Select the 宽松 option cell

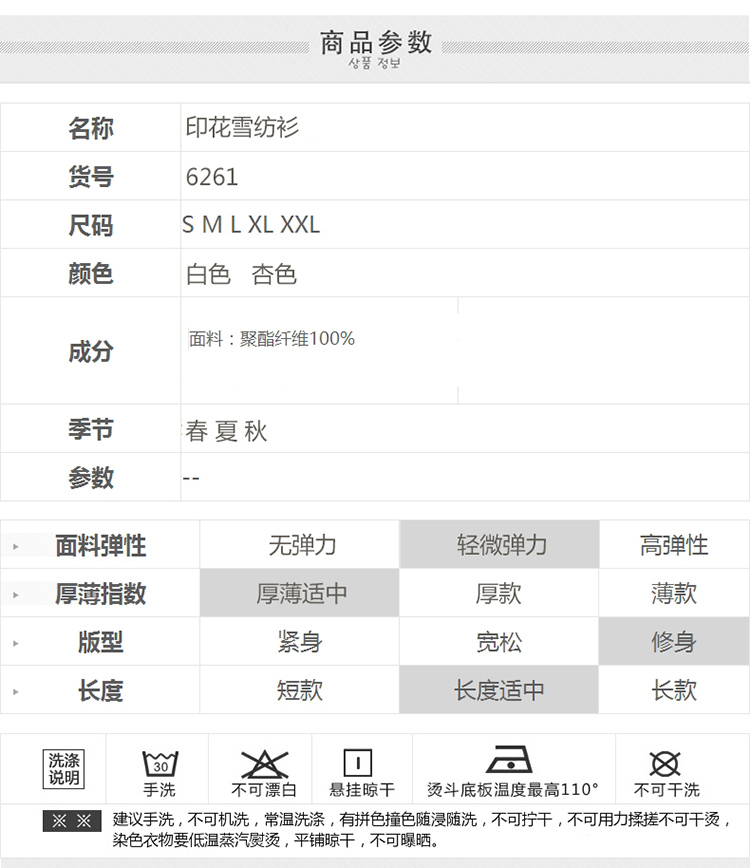(499, 642)
